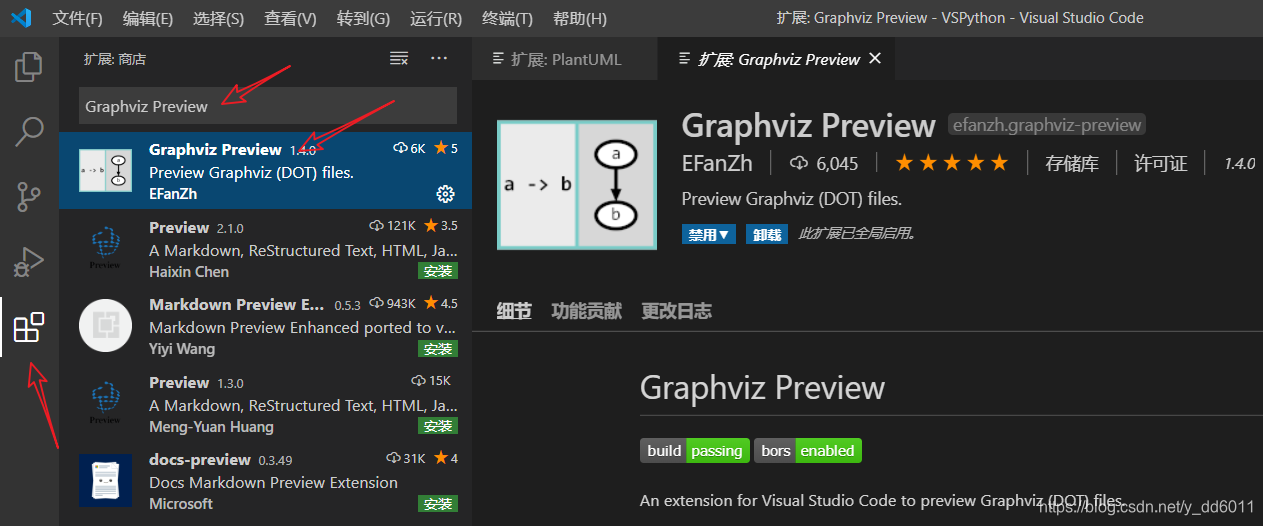Open the Graphviz Preview manage gear icon

coord(446,193)
